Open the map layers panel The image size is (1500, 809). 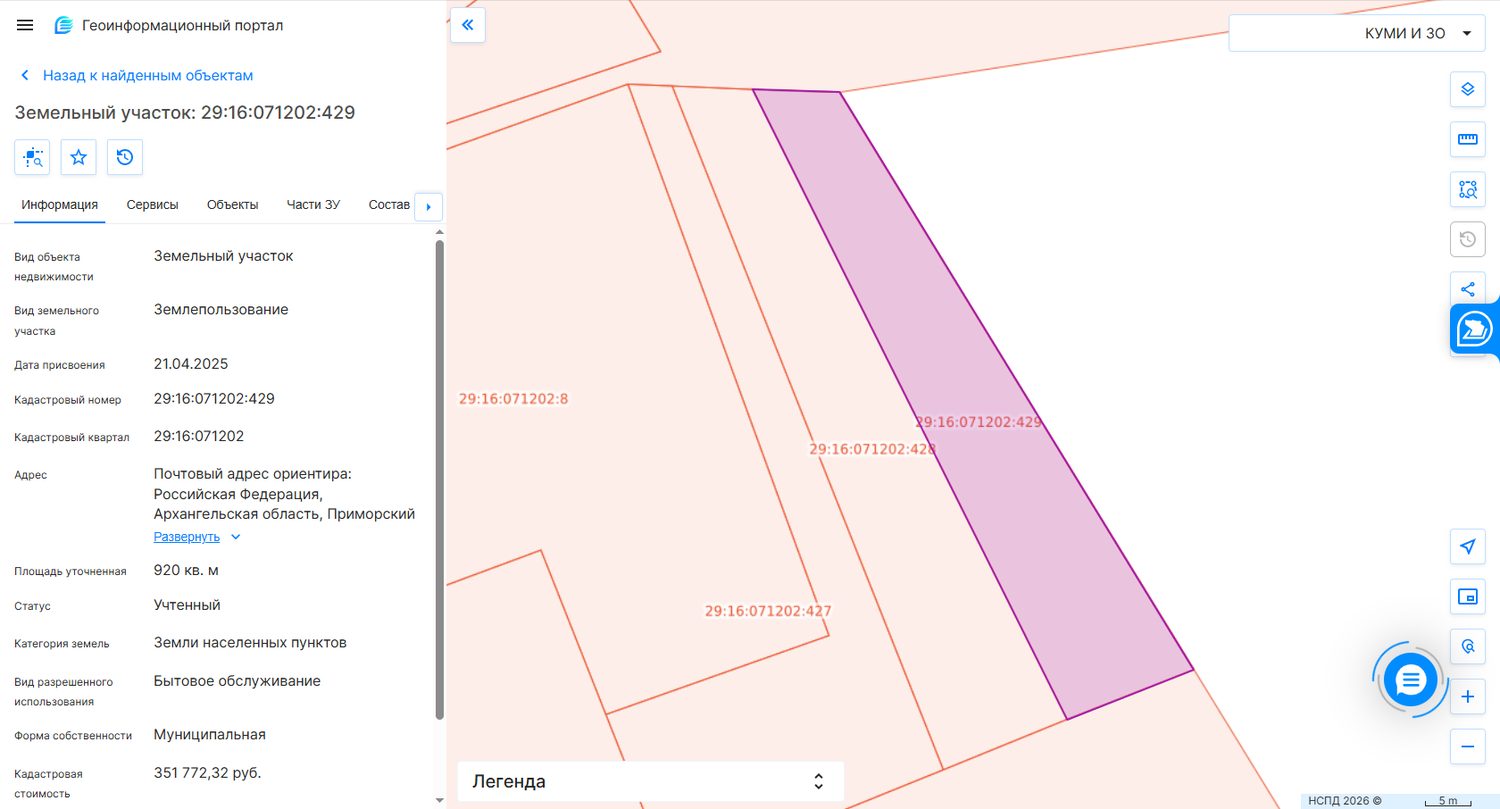[x=1468, y=89]
